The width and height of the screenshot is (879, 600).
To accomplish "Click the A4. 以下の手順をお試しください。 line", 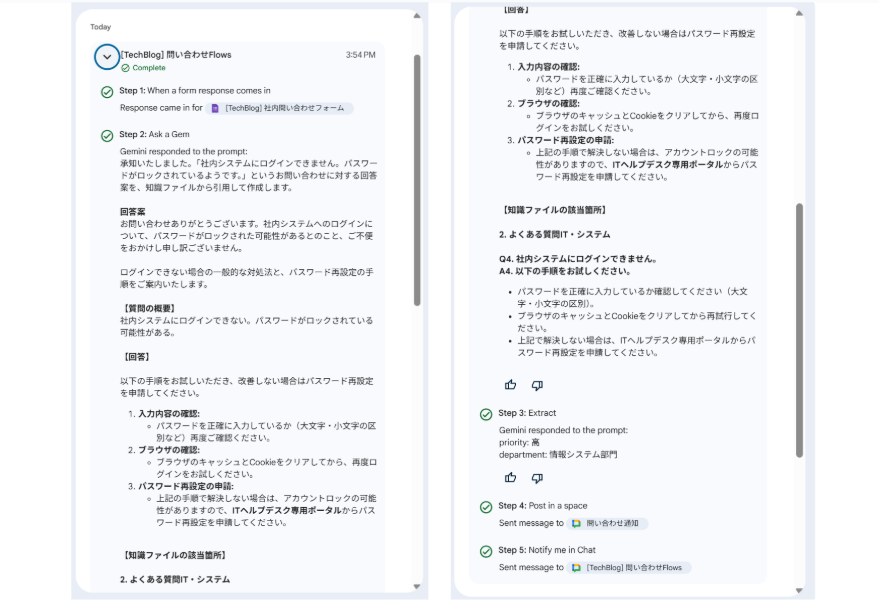I will tap(565, 271).
